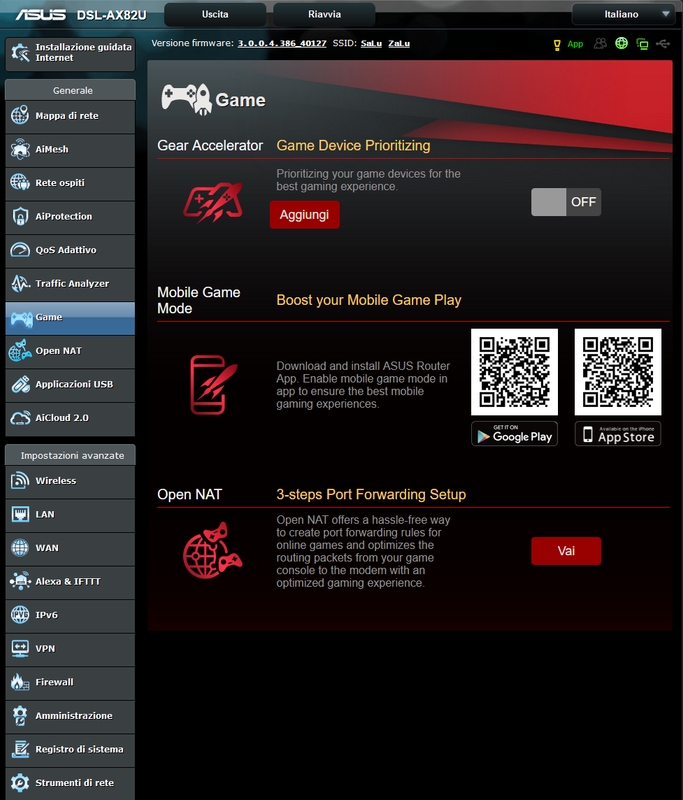Click the Uscita logout button
683x800 pixels.
[215, 14]
